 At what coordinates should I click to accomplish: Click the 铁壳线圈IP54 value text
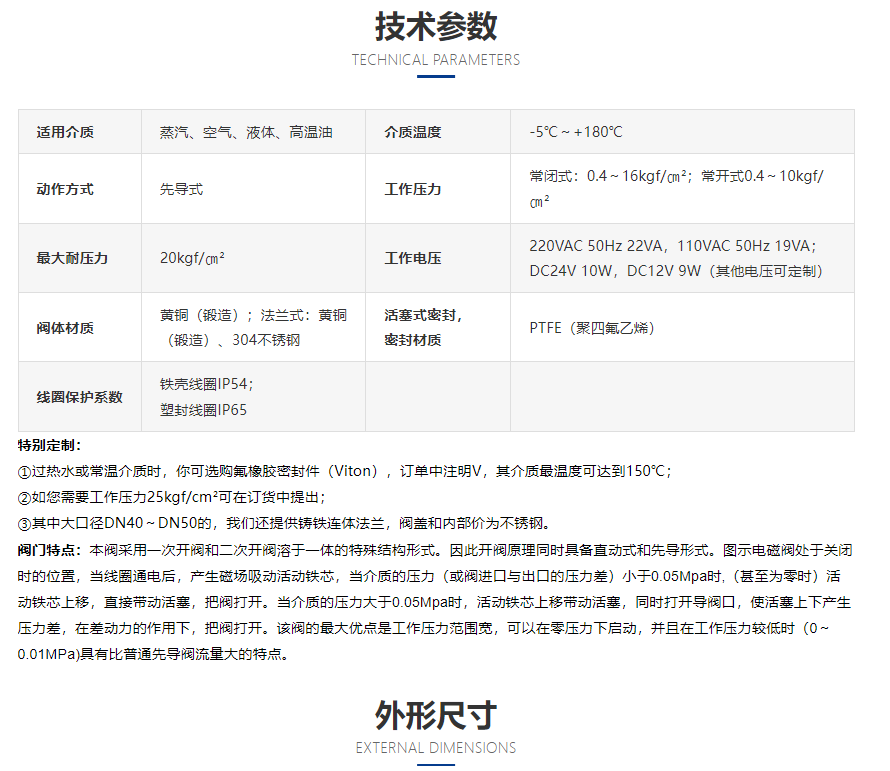coord(207,384)
